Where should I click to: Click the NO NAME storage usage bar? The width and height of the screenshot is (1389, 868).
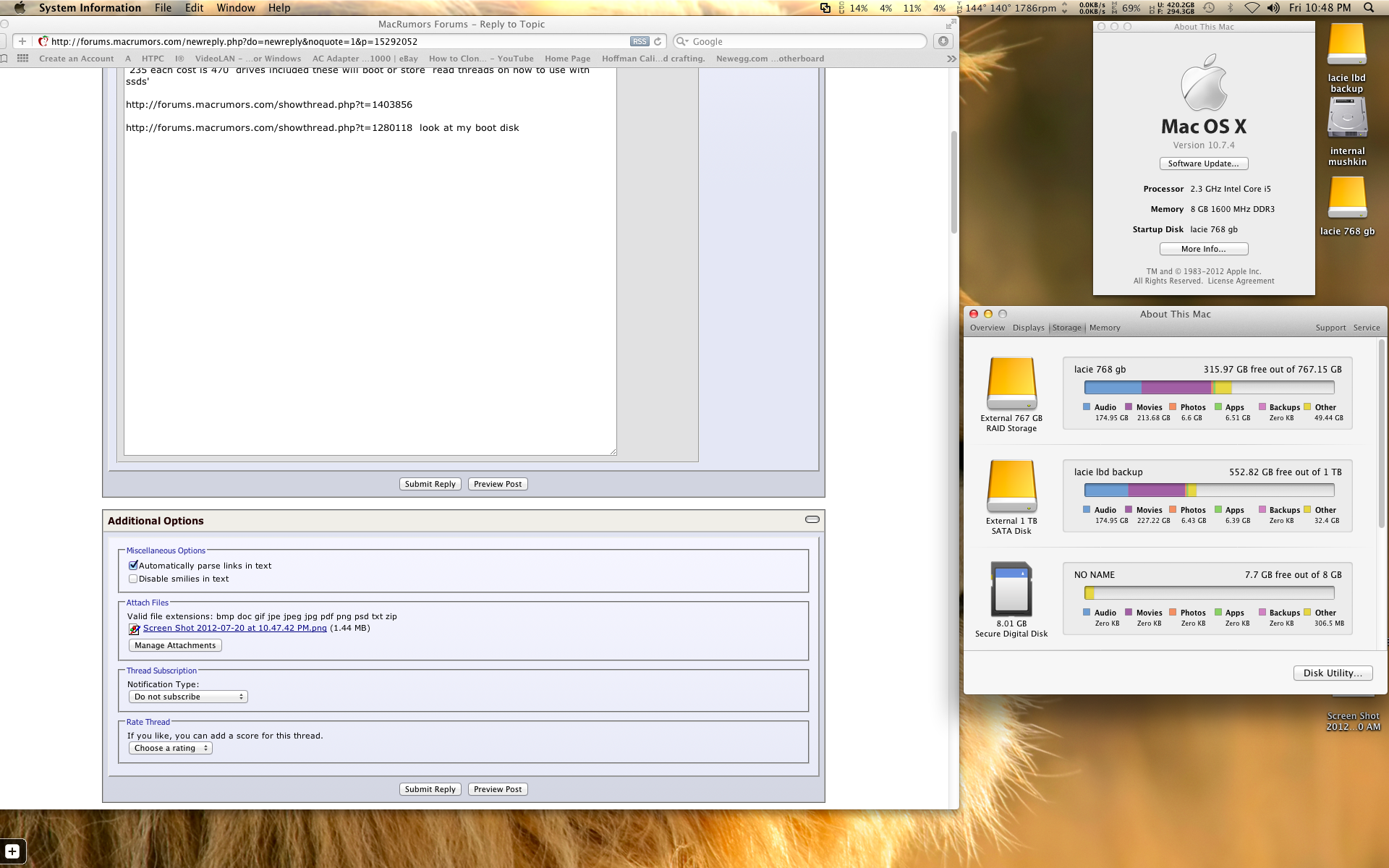click(x=1209, y=593)
